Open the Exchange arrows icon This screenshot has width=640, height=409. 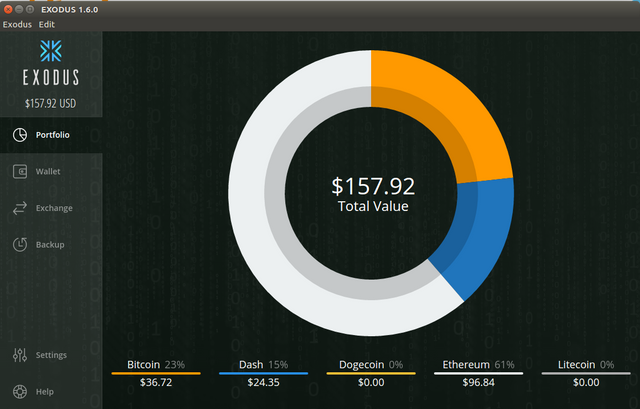tap(20, 208)
